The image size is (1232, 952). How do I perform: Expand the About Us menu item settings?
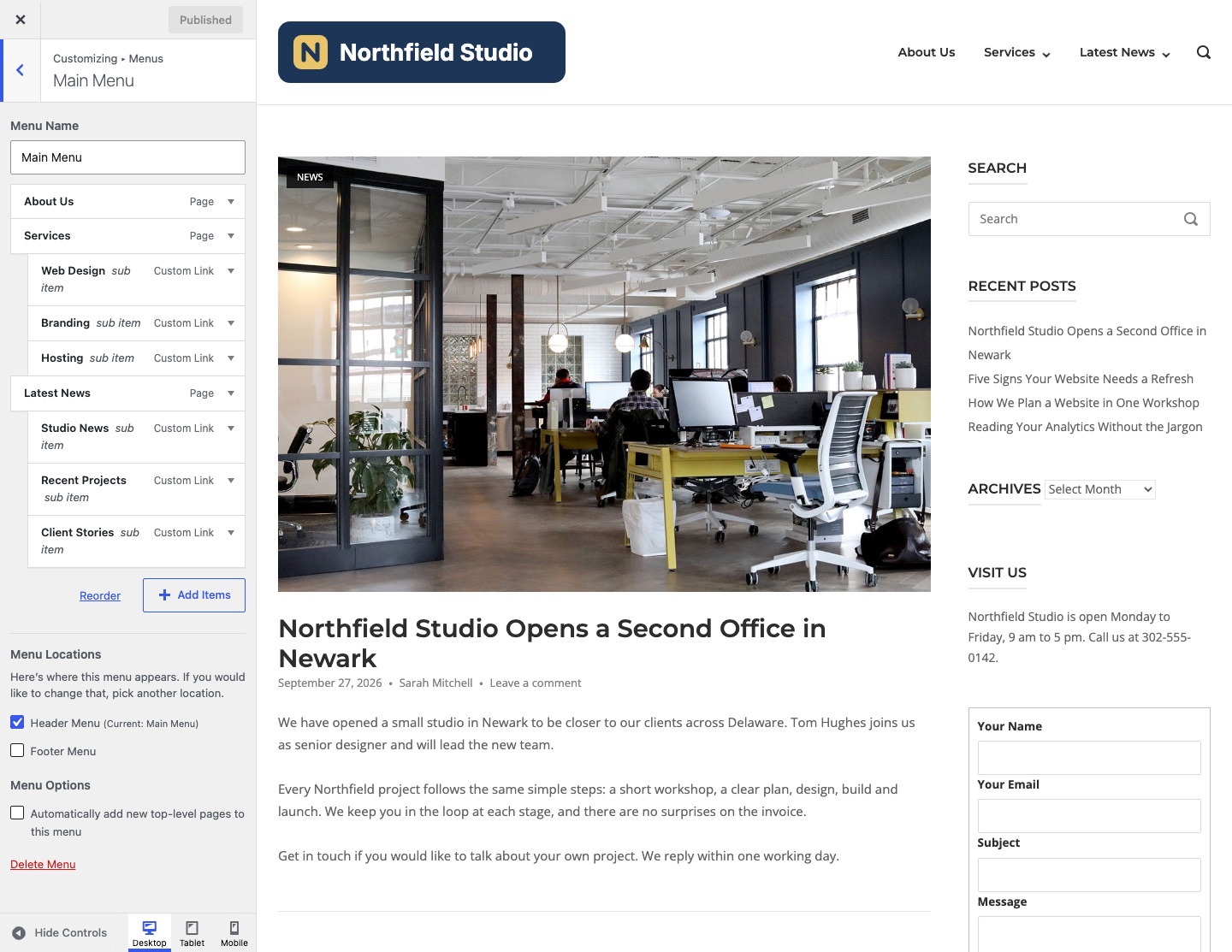click(231, 202)
